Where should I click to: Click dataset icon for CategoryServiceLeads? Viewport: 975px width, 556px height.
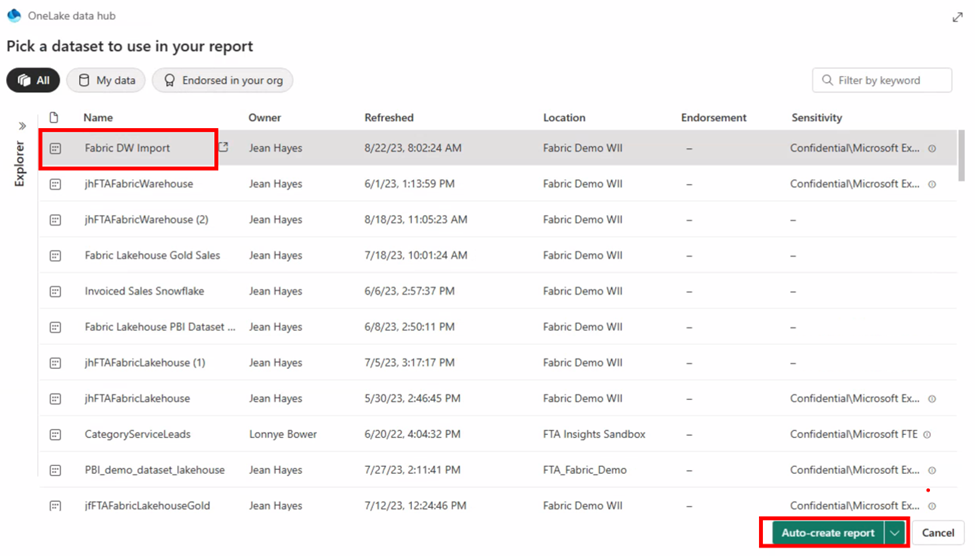55,434
